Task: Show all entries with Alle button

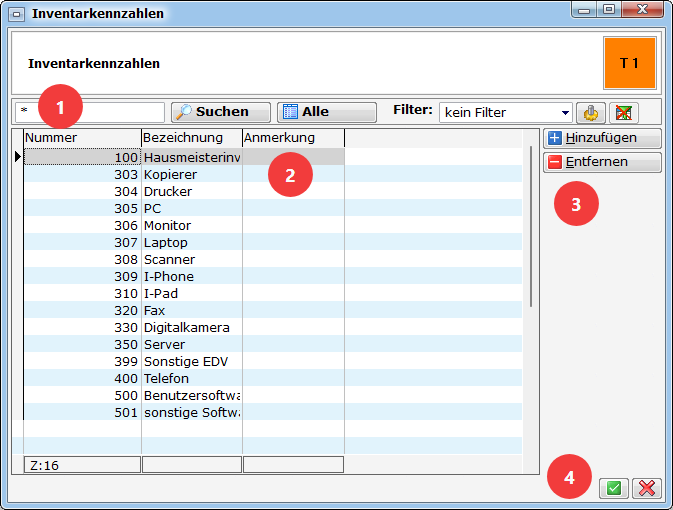Action: [327, 112]
